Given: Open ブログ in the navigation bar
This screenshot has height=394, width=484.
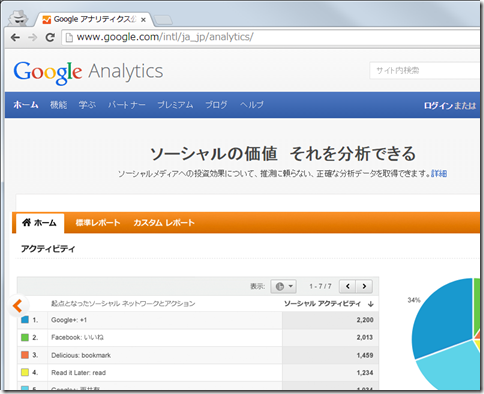Looking at the screenshot, I should (216, 105).
